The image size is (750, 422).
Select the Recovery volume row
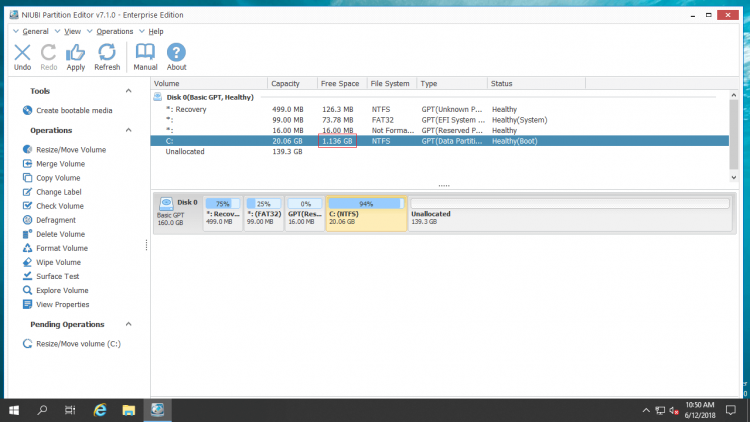(x=440, y=110)
